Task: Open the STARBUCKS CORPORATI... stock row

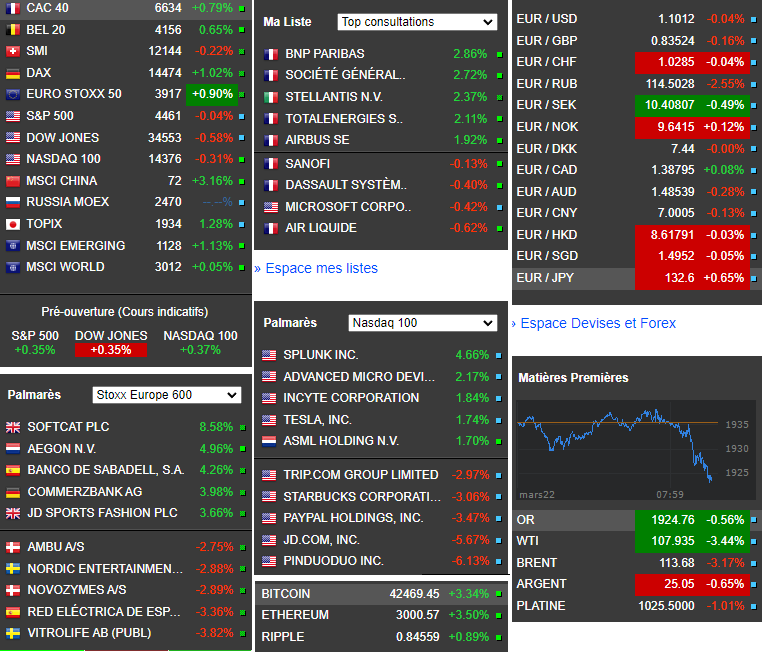Action: [381, 497]
